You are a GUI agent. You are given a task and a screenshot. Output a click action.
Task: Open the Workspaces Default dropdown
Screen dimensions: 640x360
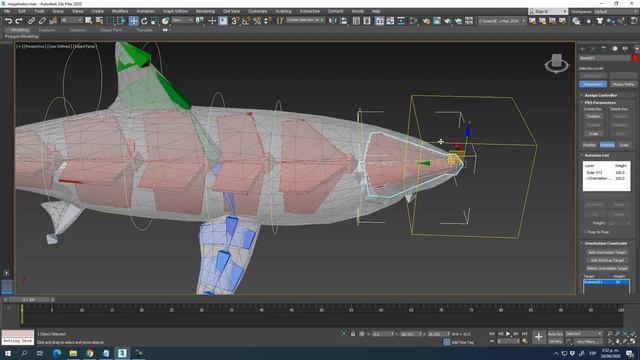point(616,11)
